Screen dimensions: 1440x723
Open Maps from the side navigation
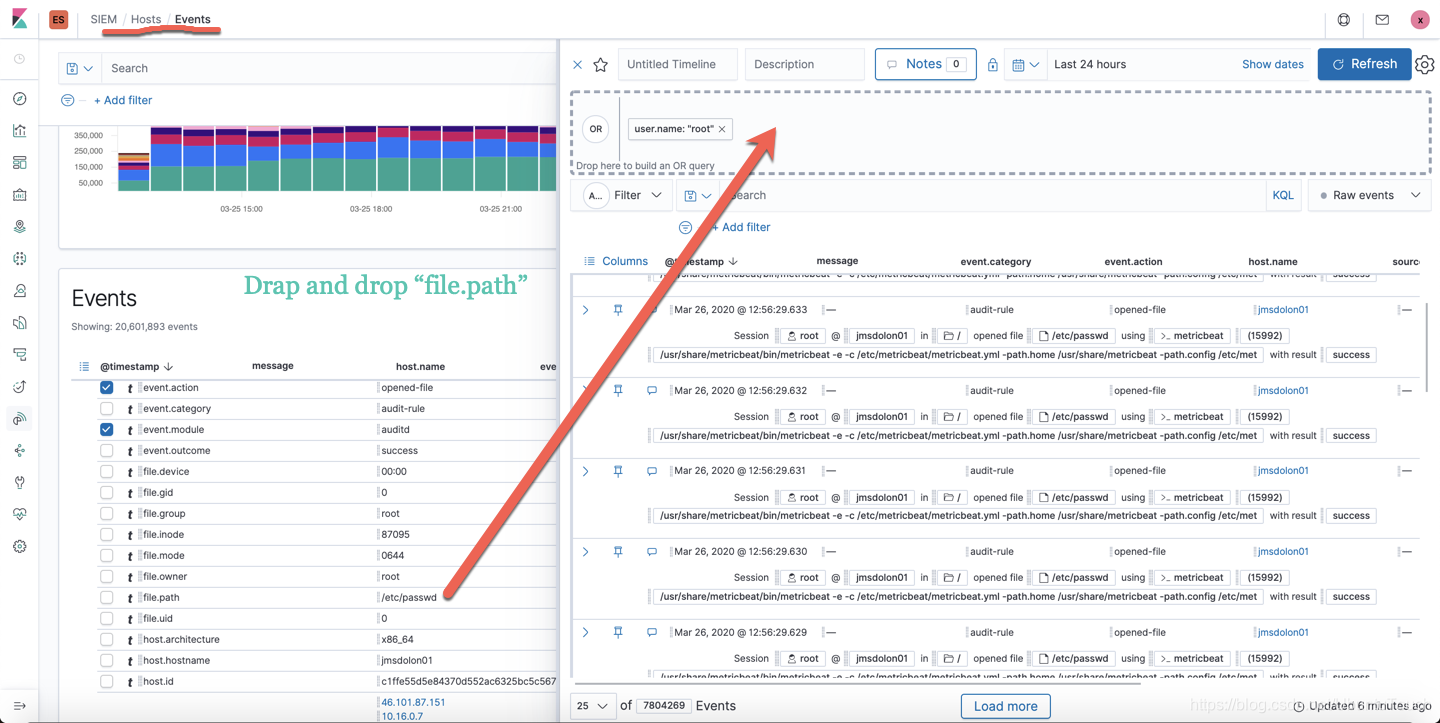19,227
